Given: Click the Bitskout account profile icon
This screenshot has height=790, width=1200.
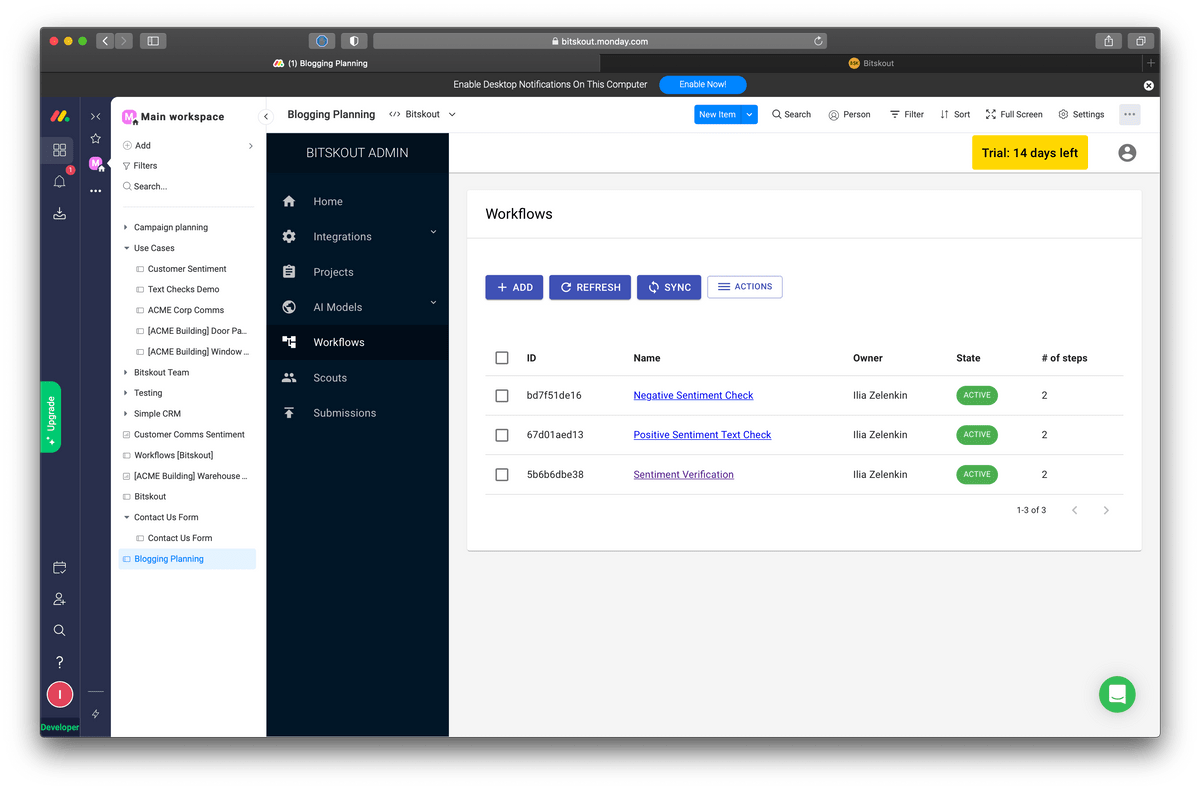Looking at the screenshot, I should (x=1127, y=153).
